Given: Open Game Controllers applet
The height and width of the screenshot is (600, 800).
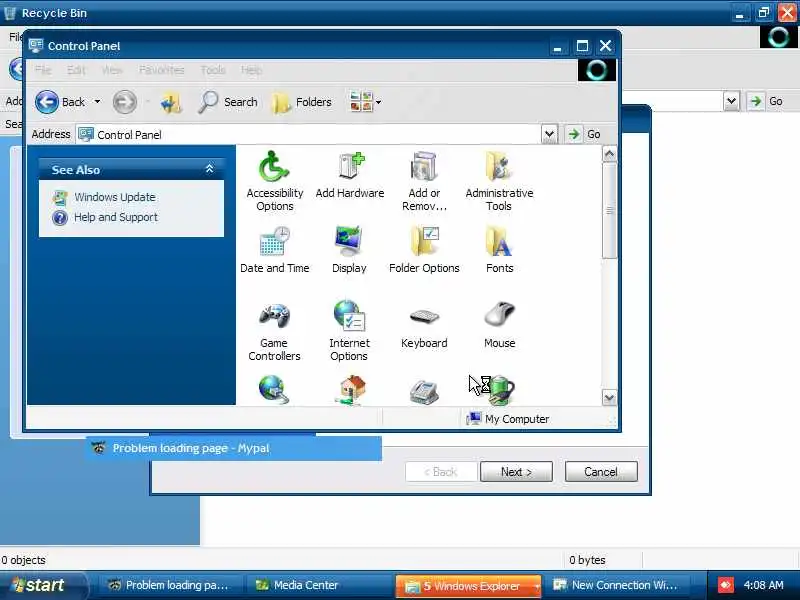Looking at the screenshot, I should tap(274, 332).
